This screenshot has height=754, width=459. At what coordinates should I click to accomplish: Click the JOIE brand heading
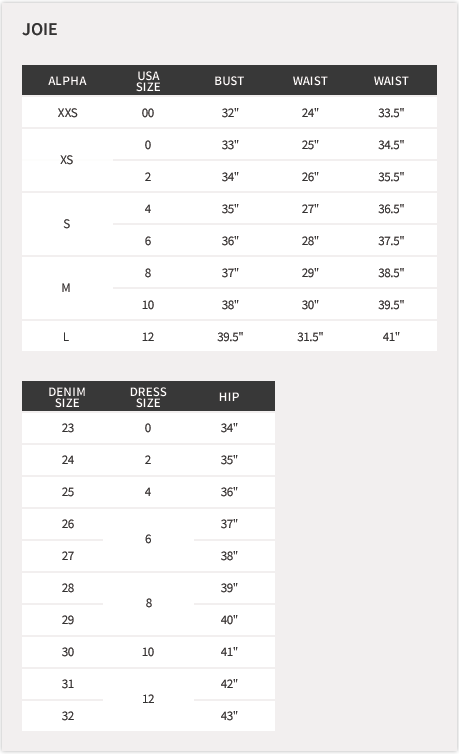point(40,29)
